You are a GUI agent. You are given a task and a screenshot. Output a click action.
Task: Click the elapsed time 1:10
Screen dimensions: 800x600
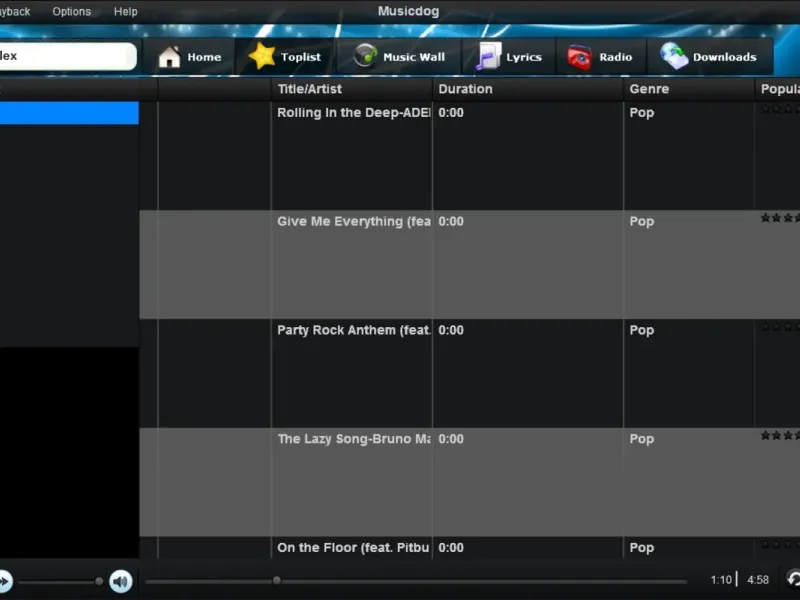click(721, 580)
